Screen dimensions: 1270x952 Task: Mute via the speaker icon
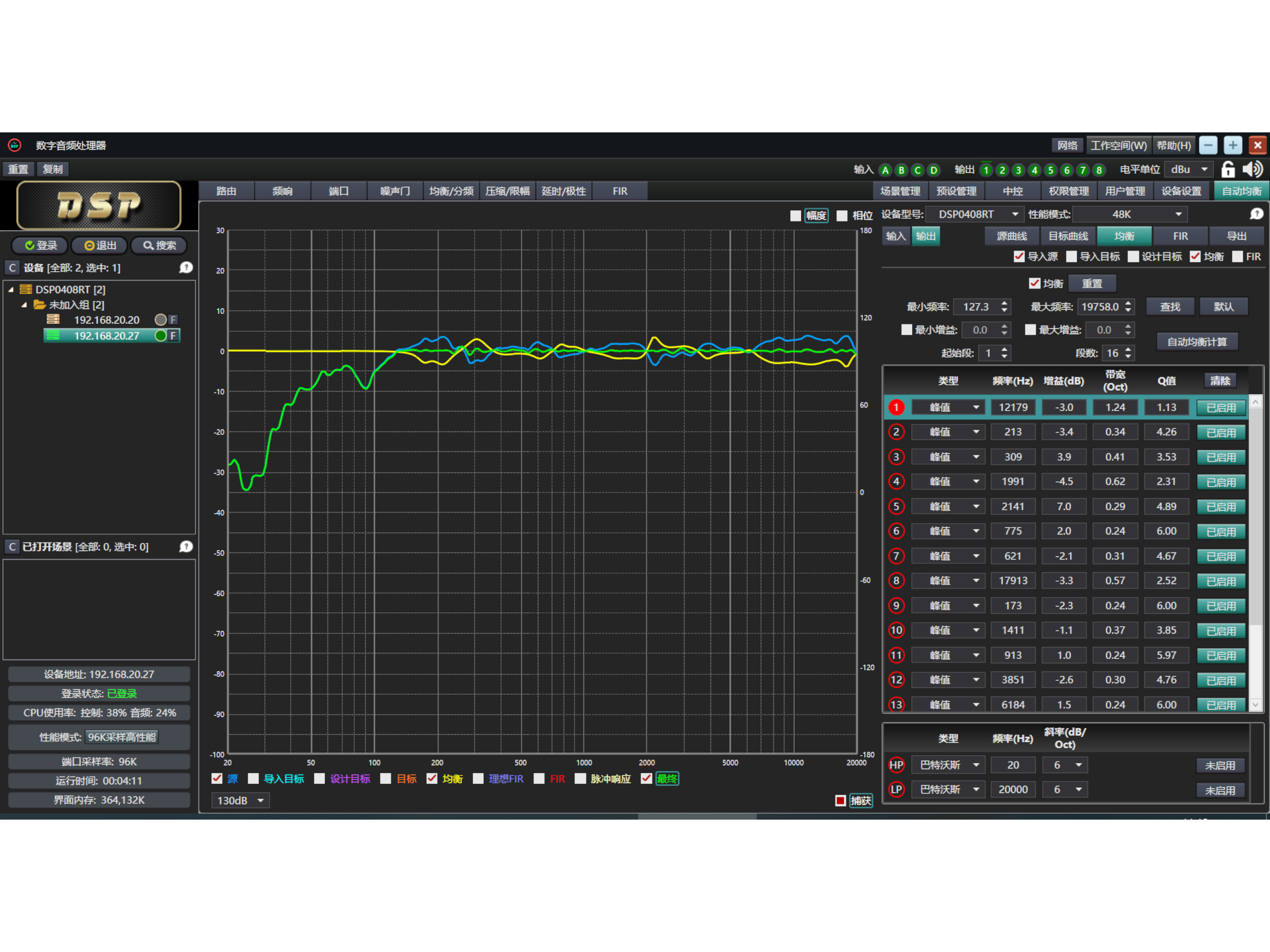click(1252, 170)
